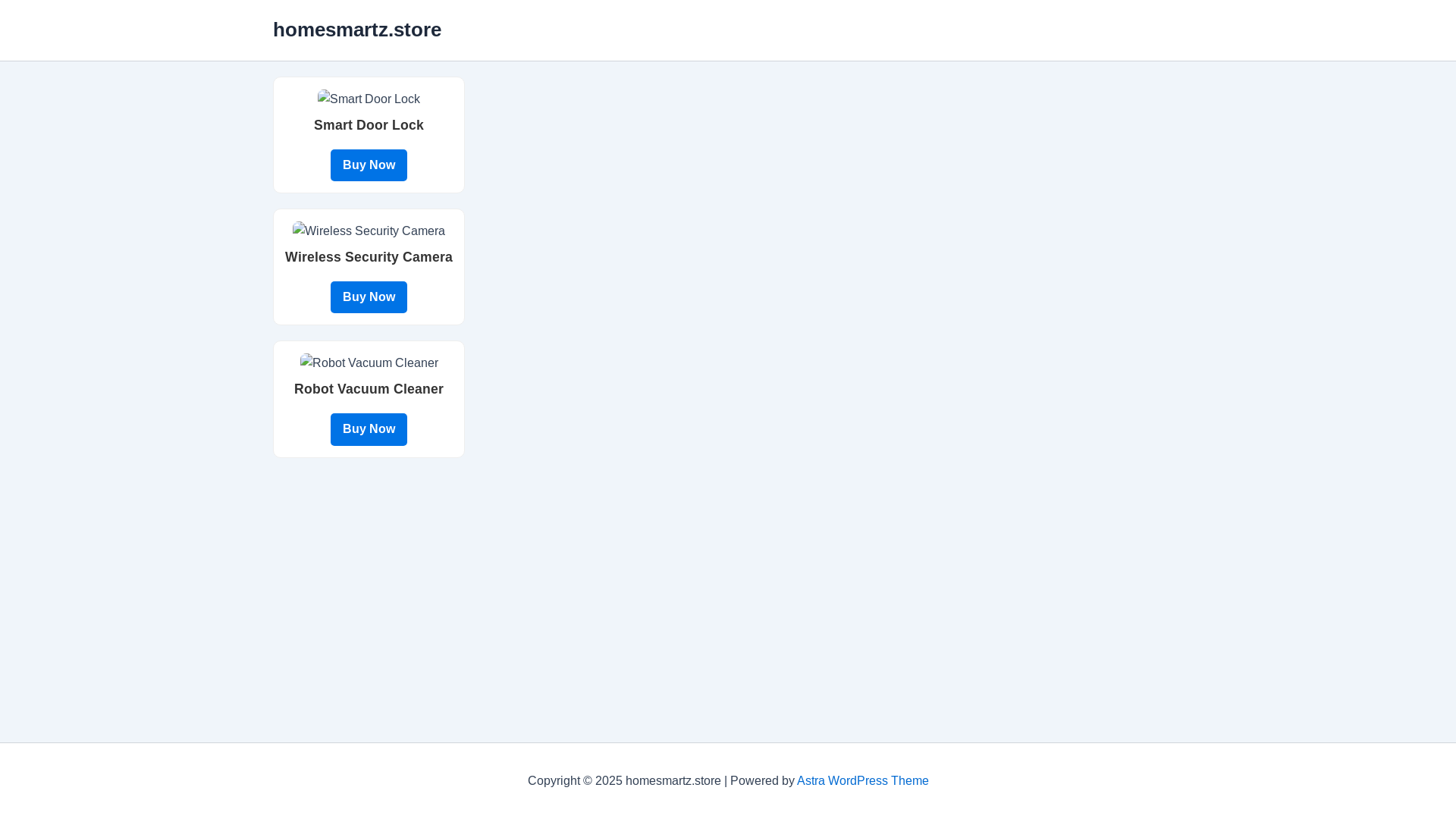Buy the Smart Door Lock now
1456x819 pixels.
click(x=369, y=165)
